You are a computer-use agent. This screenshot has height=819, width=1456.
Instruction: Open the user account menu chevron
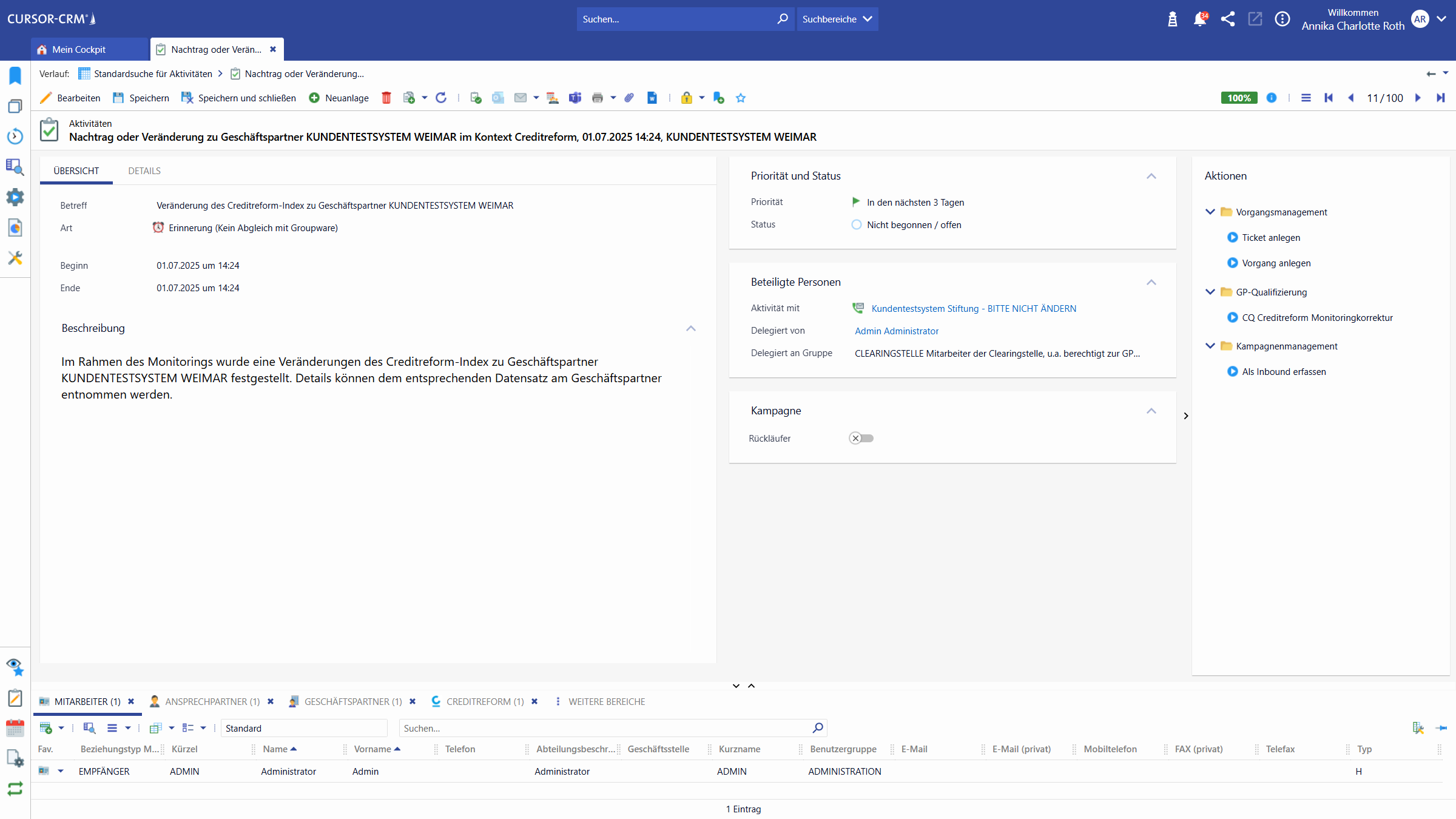coord(1442,19)
